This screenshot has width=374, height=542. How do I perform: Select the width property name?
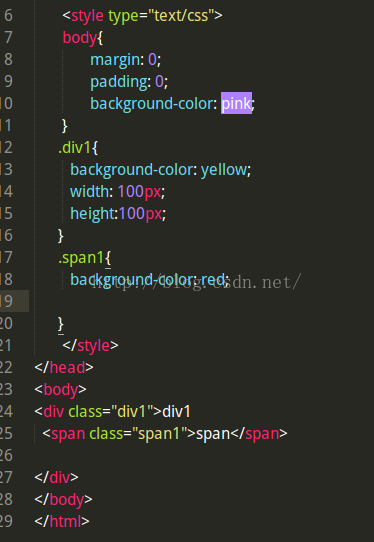90,191
